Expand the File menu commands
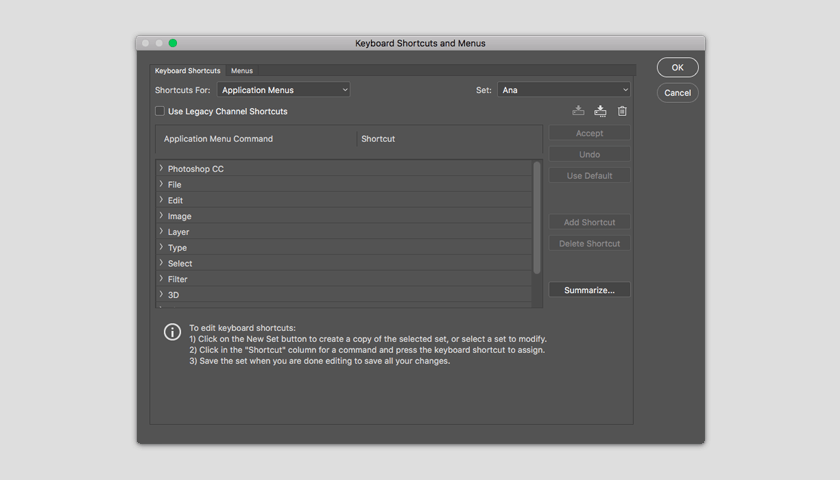 tap(161, 184)
